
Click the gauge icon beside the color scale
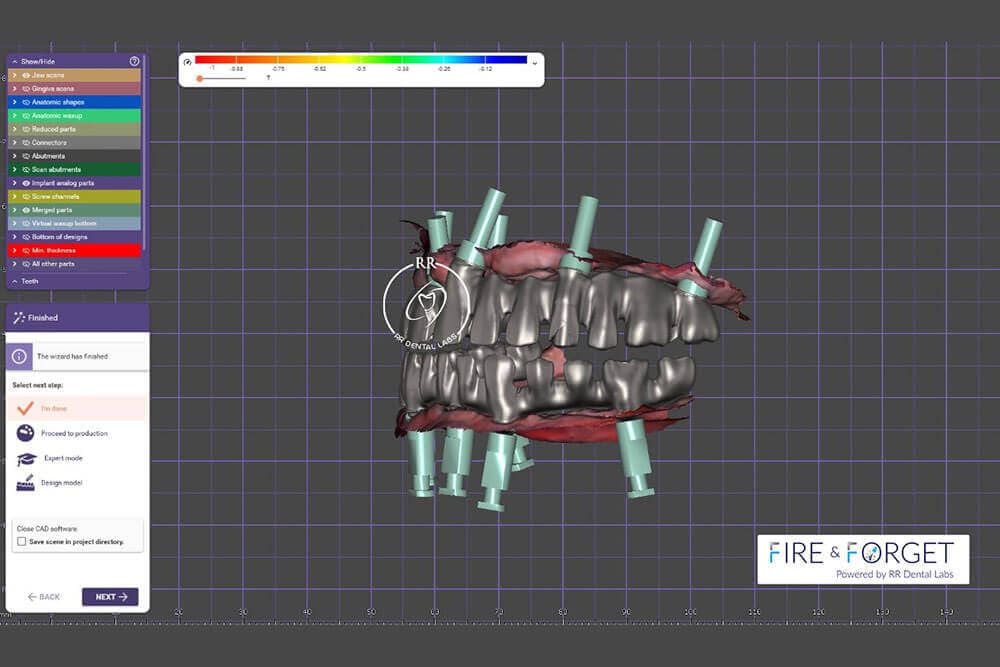(x=187, y=61)
